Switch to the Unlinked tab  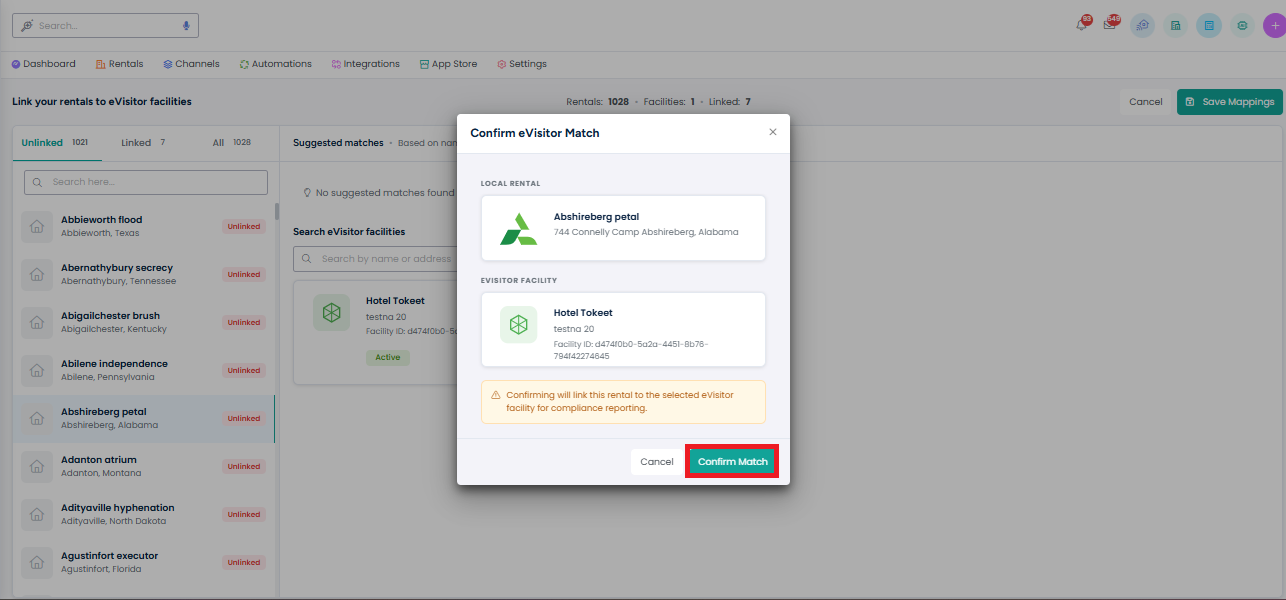tap(55, 143)
